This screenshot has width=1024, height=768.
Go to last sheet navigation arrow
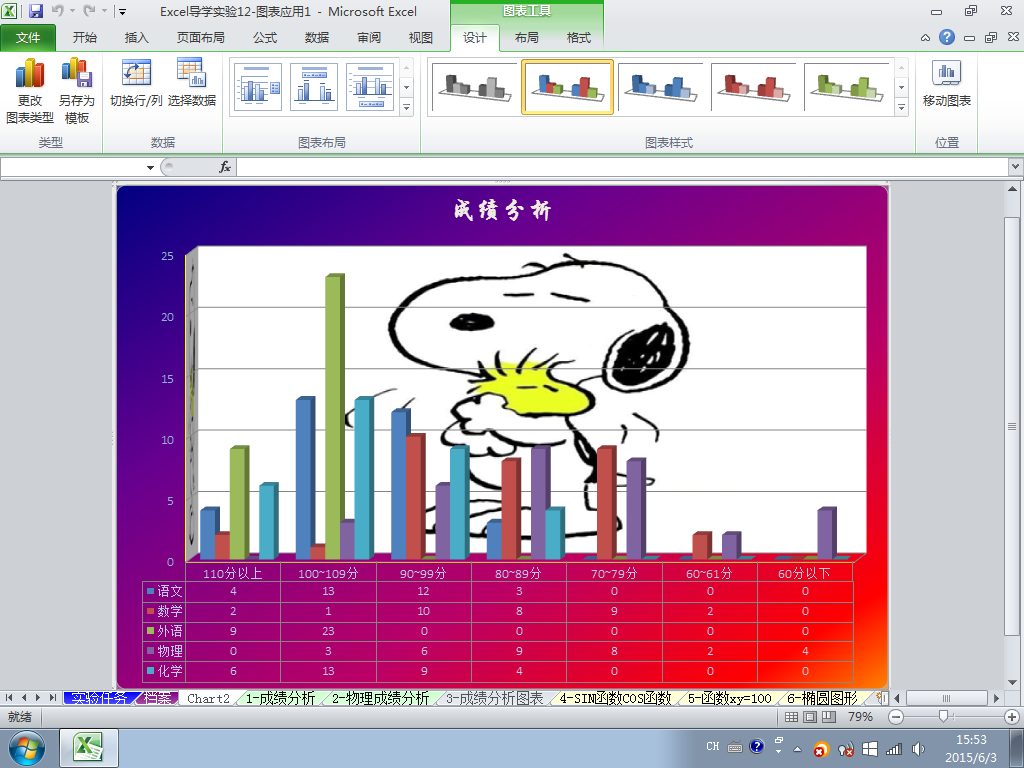point(53,698)
